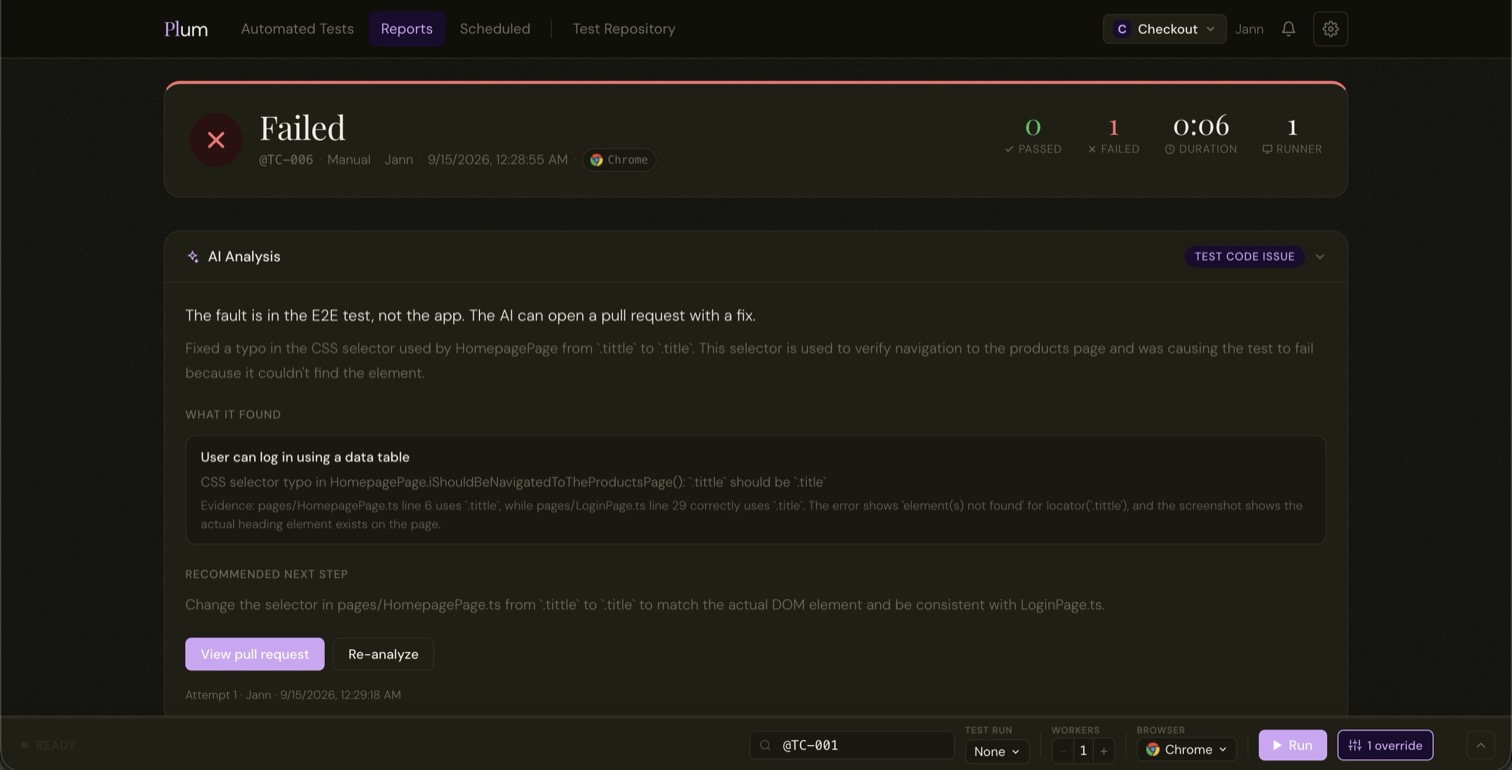Go to Automated Tests tab
The image size is (1512, 770).
click(x=297, y=29)
